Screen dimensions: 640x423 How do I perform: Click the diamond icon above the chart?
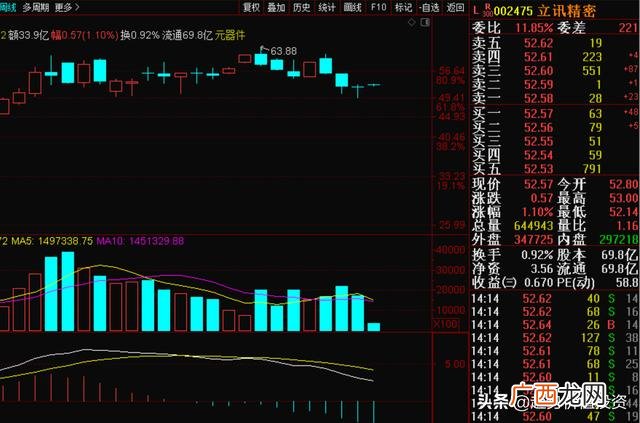[411, 22]
